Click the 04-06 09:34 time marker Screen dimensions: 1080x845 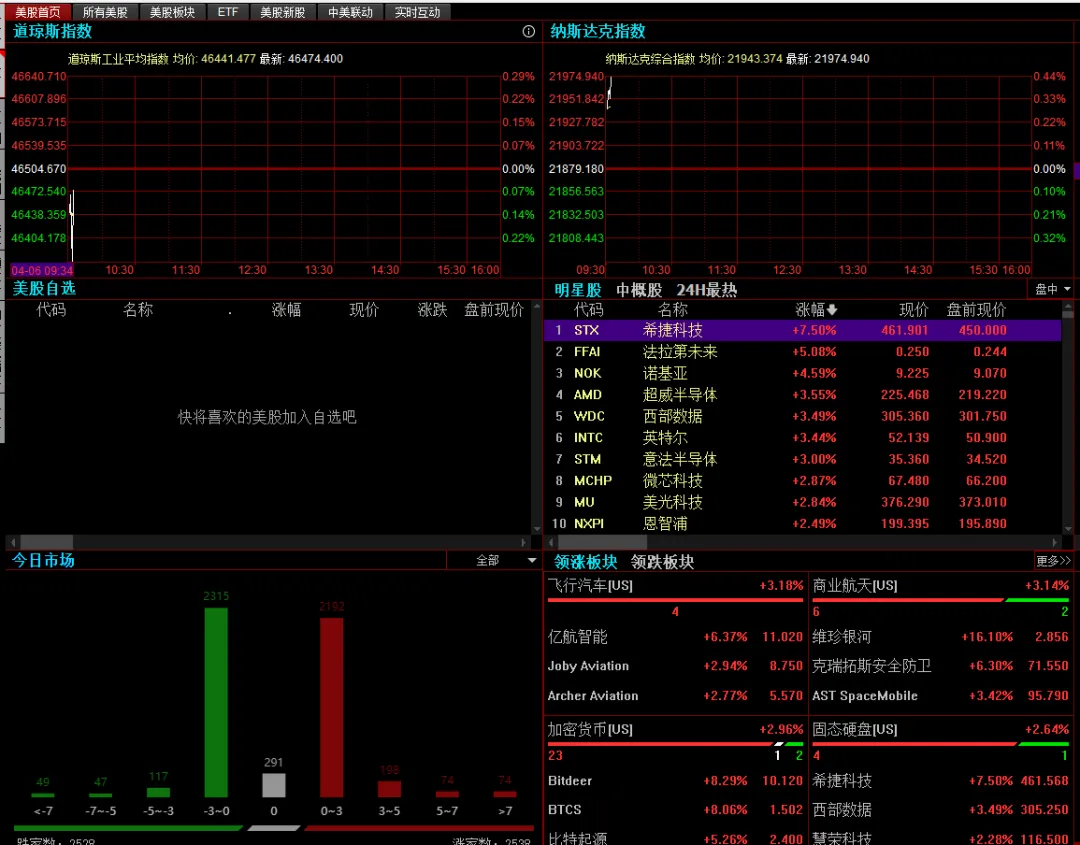coord(42,271)
